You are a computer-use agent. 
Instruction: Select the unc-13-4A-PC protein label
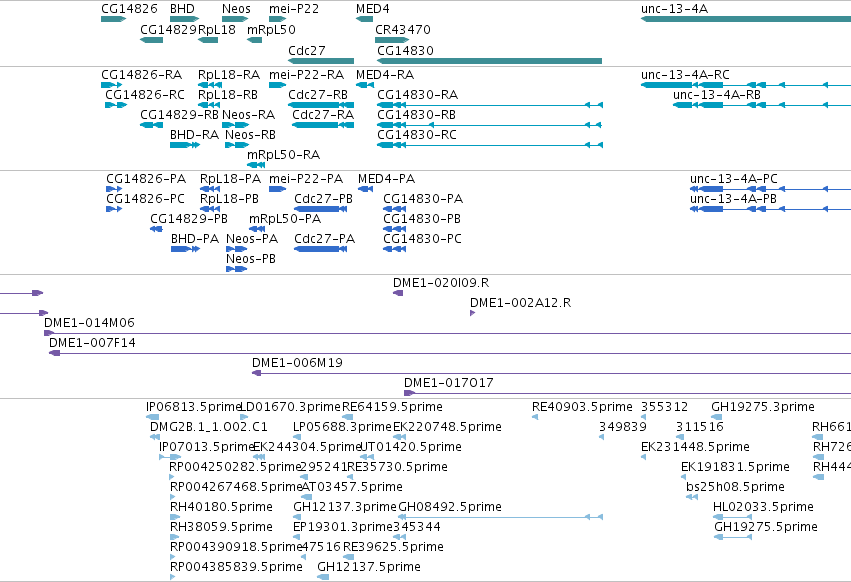pos(734,179)
